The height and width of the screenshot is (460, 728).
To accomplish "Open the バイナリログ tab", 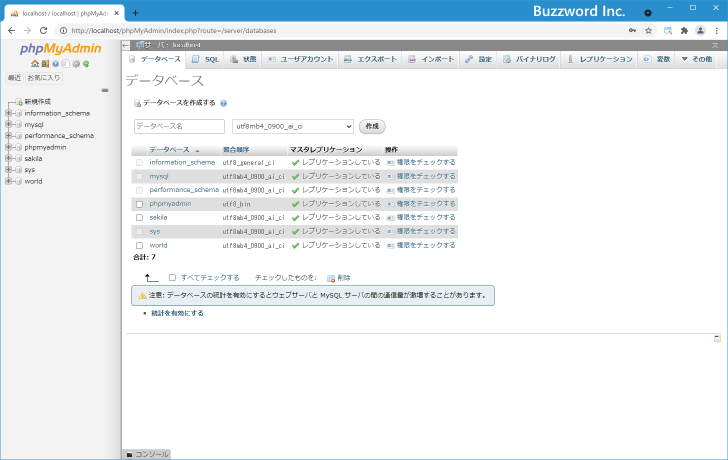I will coord(529,59).
